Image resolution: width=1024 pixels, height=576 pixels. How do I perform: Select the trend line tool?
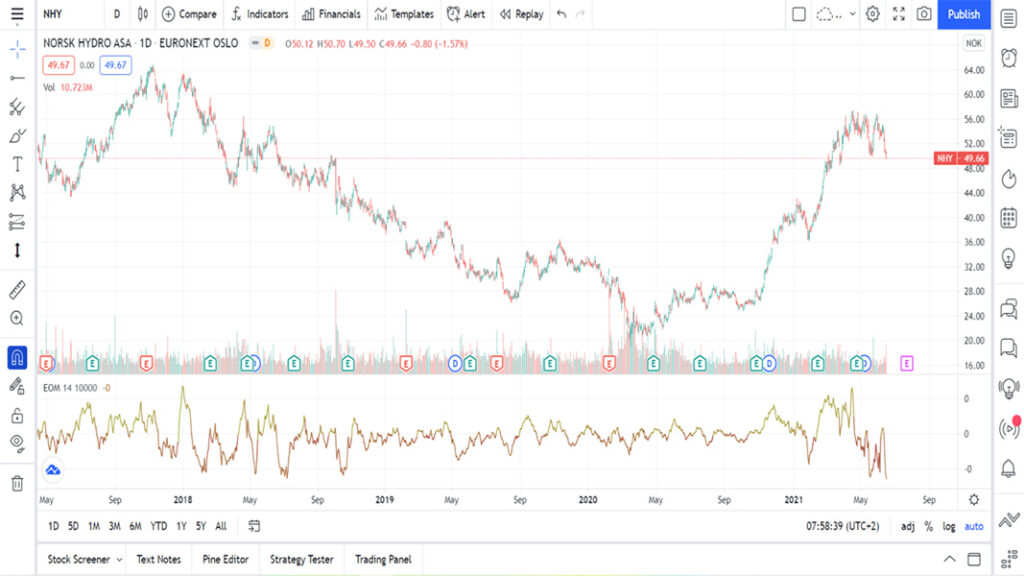coord(17,78)
